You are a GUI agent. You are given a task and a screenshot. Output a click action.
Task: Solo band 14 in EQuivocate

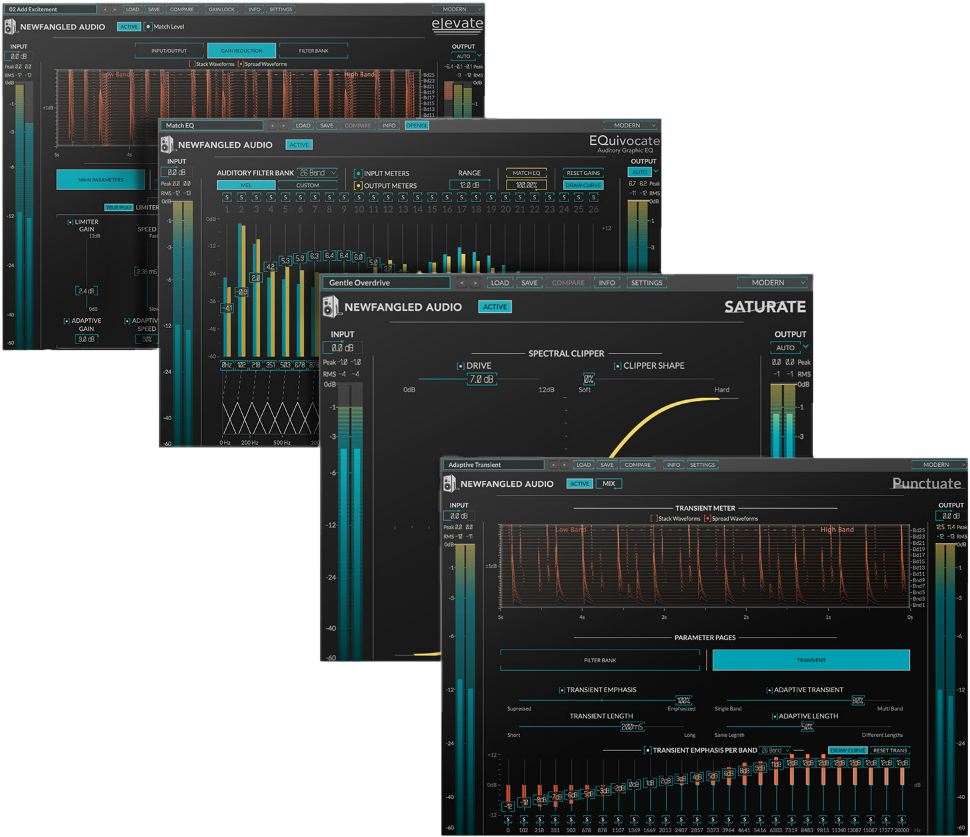coord(418,197)
